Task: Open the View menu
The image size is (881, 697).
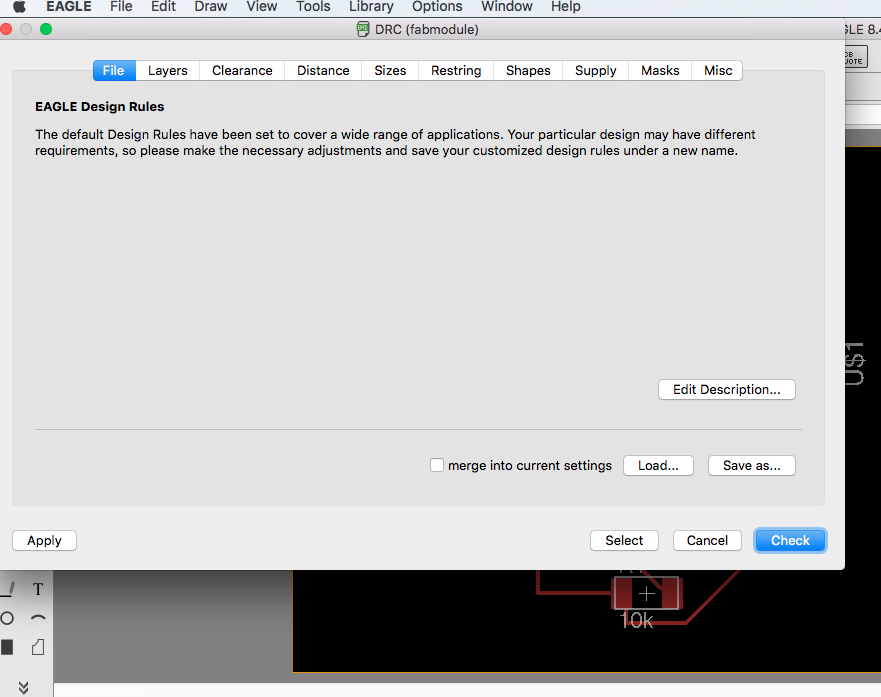Action: tap(261, 7)
